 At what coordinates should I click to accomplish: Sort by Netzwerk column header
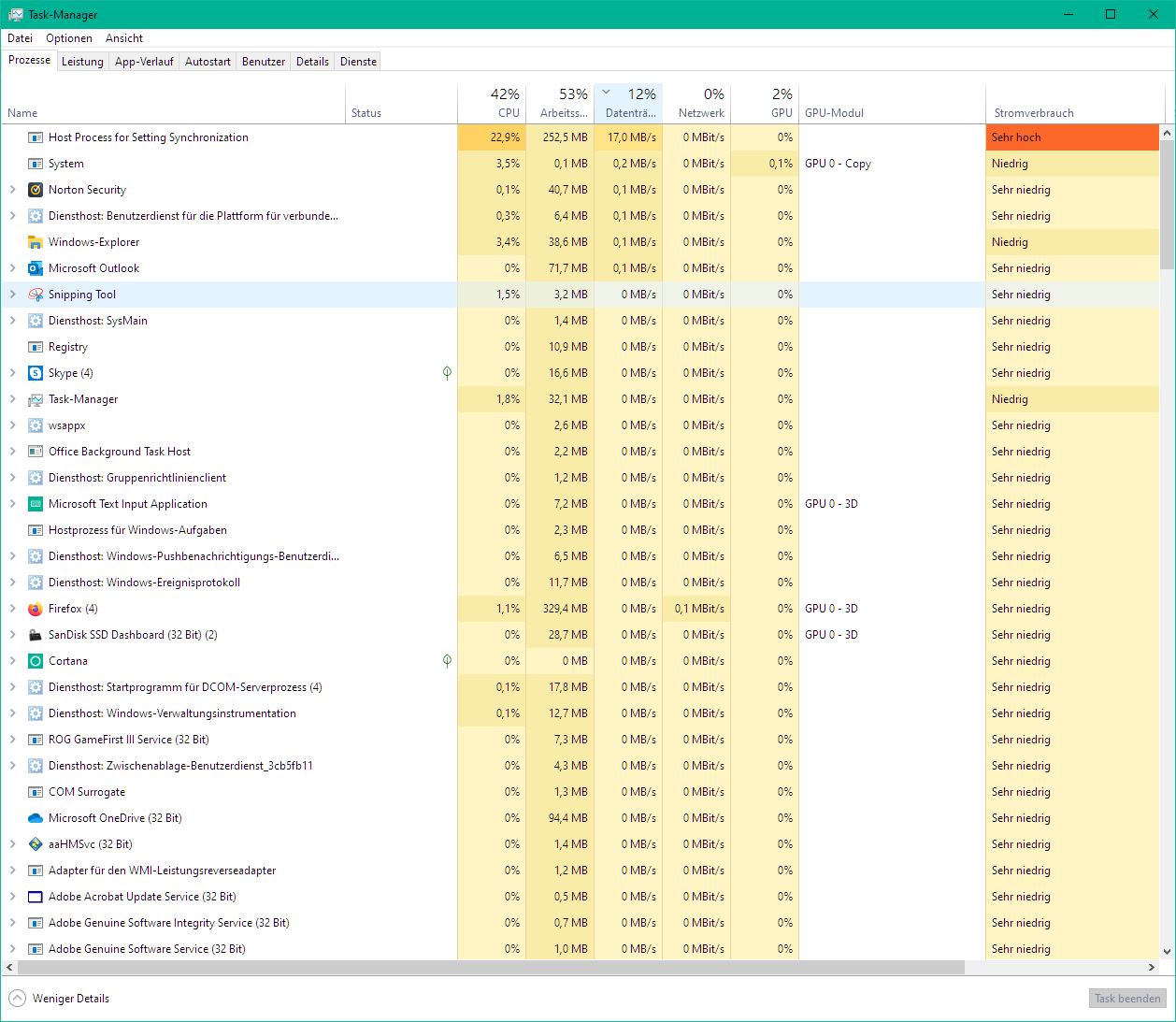(696, 104)
